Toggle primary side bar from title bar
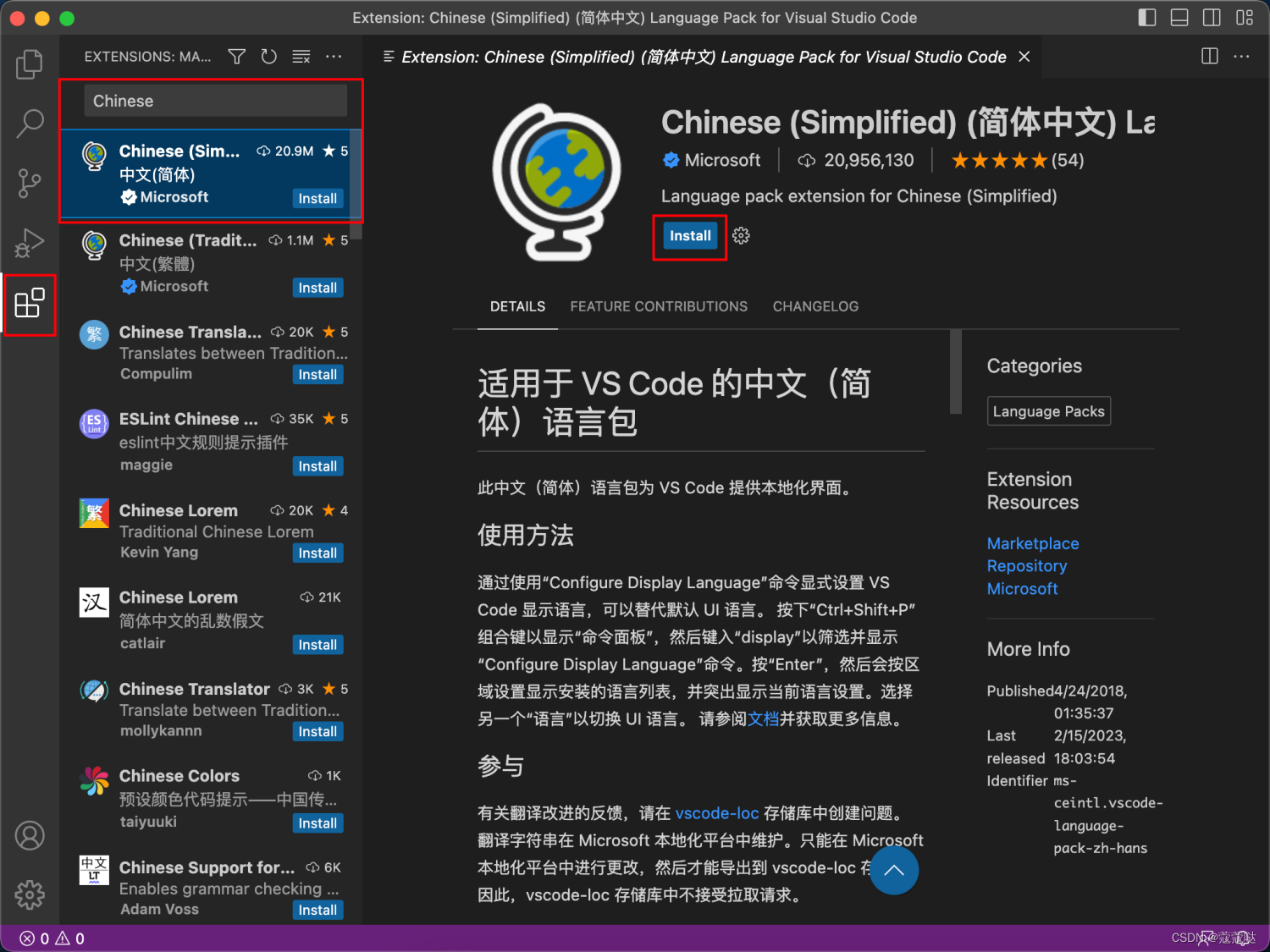The height and width of the screenshot is (952, 1270). point(1147,18)
